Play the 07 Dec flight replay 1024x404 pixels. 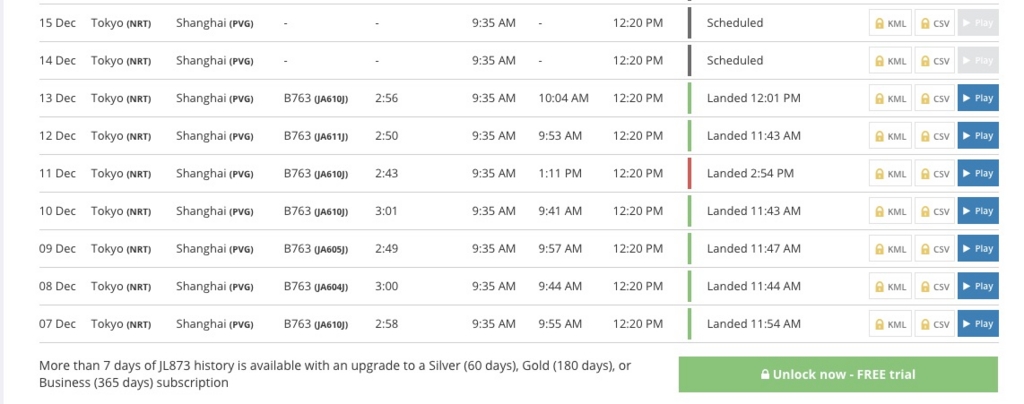pyautogui.click(x=977, y=323)
